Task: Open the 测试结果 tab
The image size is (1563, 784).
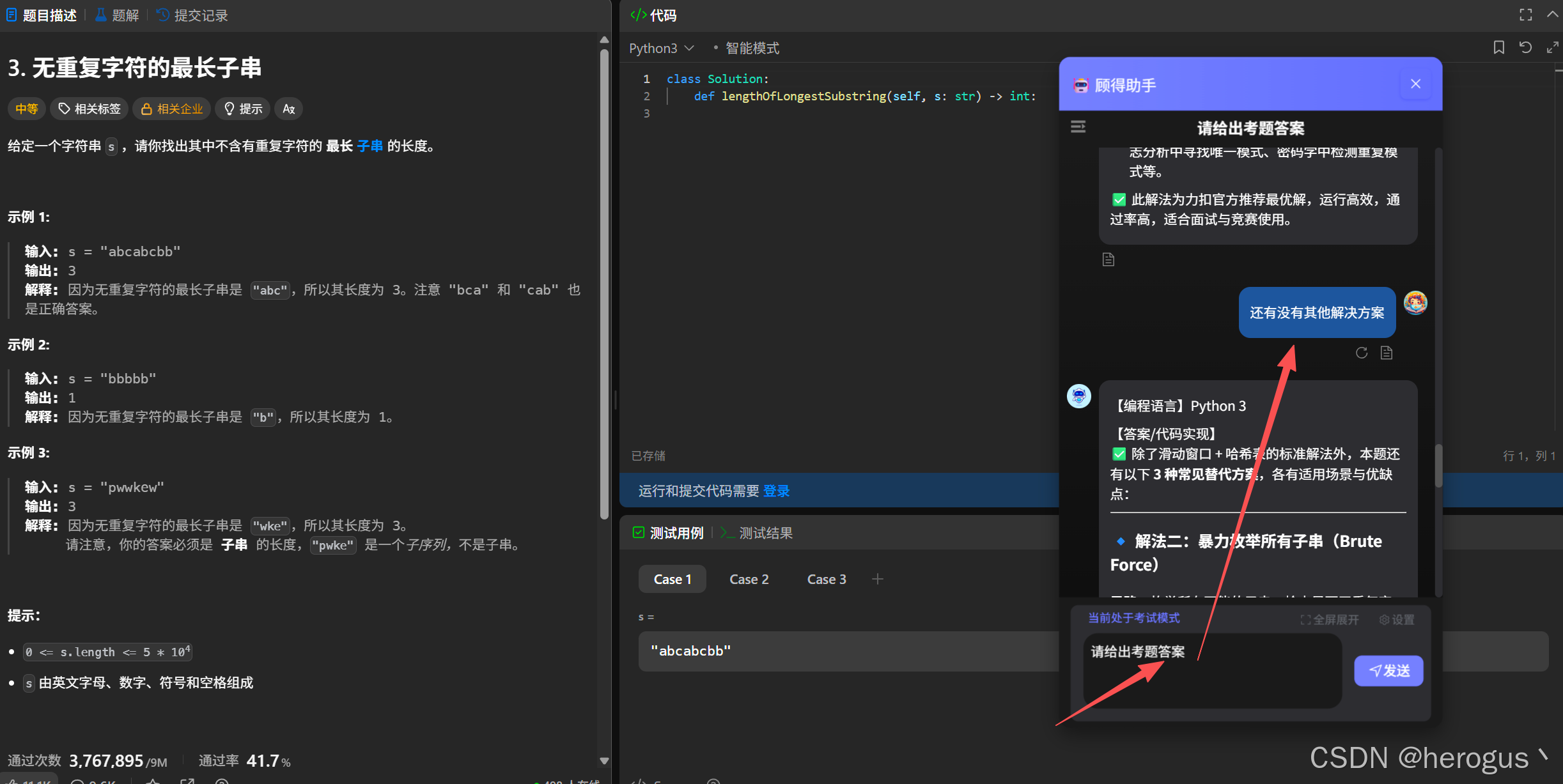Action: click(765, 533)
